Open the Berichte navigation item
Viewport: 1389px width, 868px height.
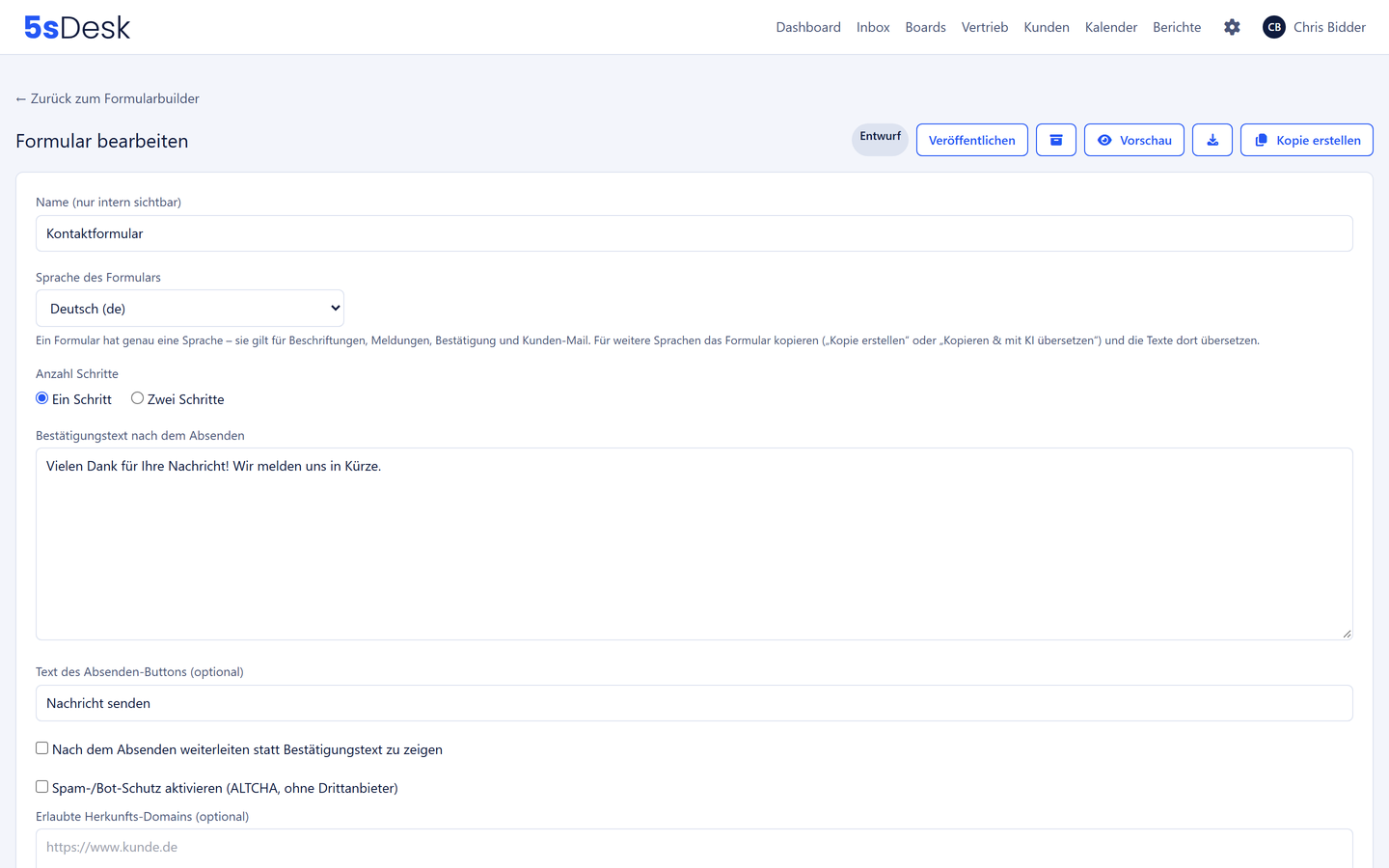1177,27
